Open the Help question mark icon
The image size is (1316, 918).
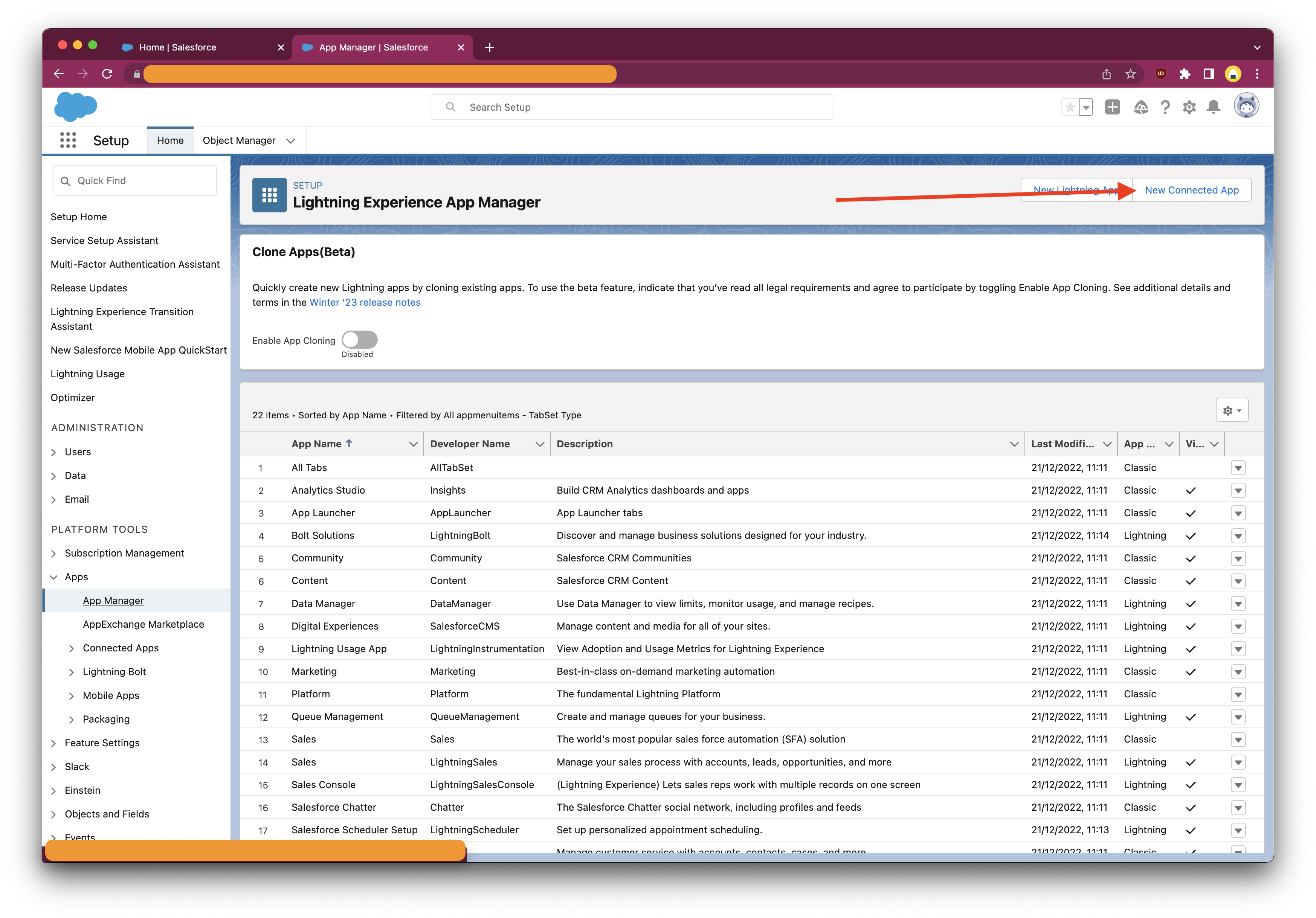(x=1165, y=107)
